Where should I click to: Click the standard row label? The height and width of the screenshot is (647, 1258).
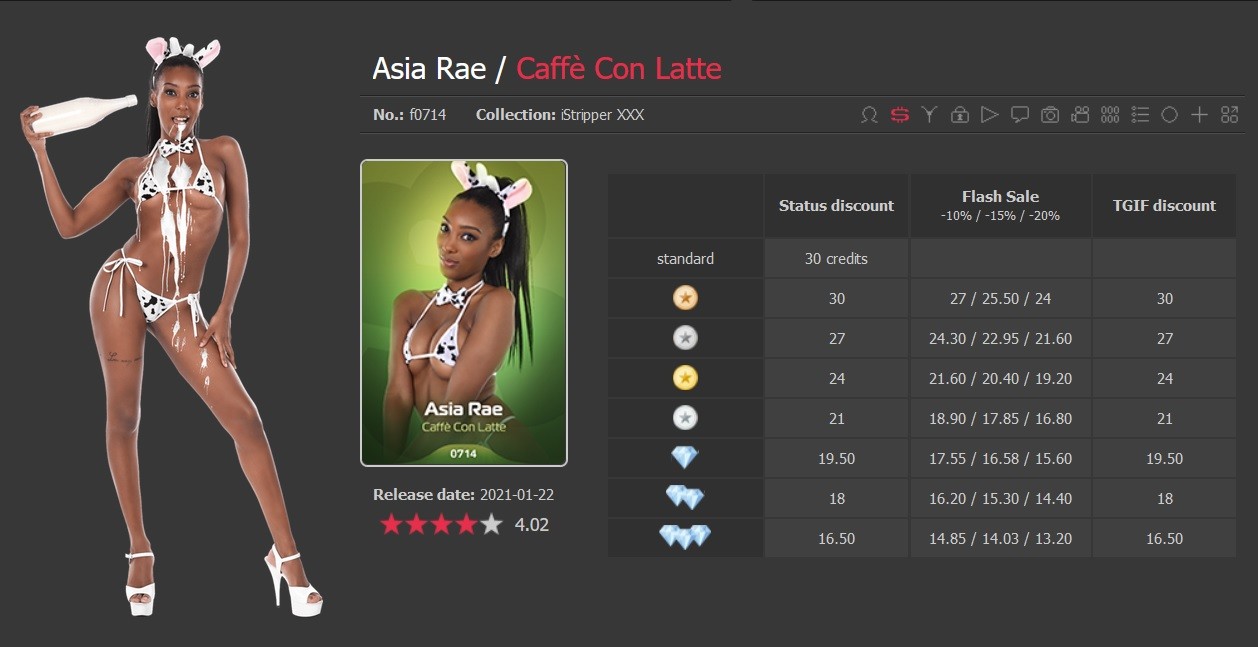pos(685,258)
